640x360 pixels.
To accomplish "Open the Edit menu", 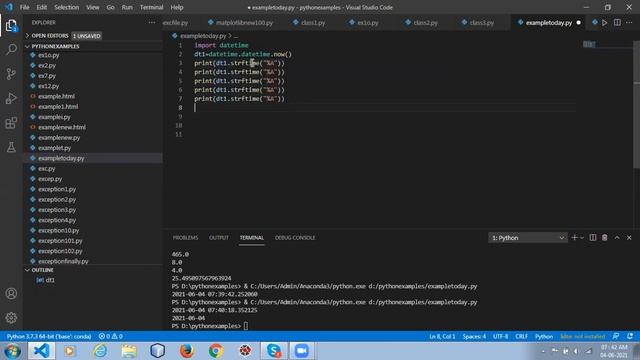I will [42, 7].
